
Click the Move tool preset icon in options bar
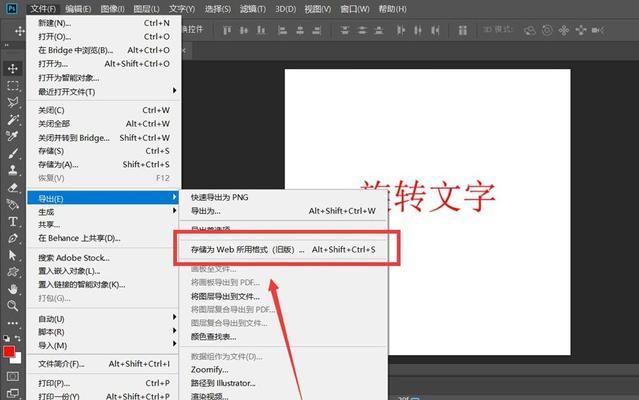[x=20, y=31]
